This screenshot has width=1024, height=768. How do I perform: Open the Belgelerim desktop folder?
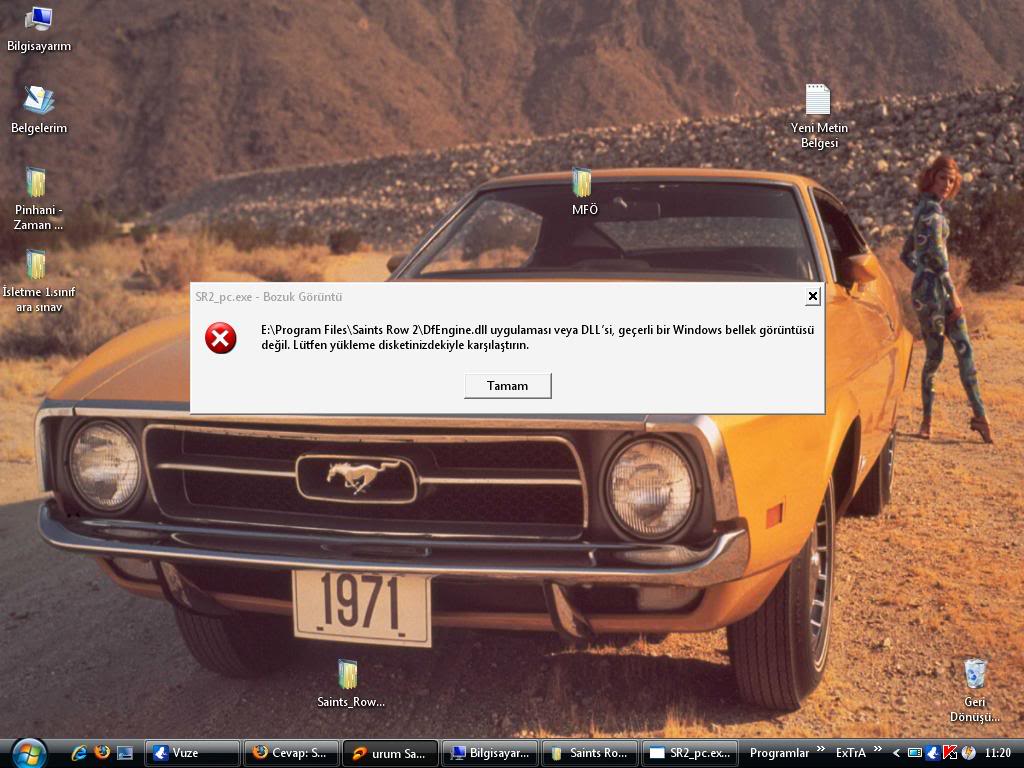coord(38,101)
